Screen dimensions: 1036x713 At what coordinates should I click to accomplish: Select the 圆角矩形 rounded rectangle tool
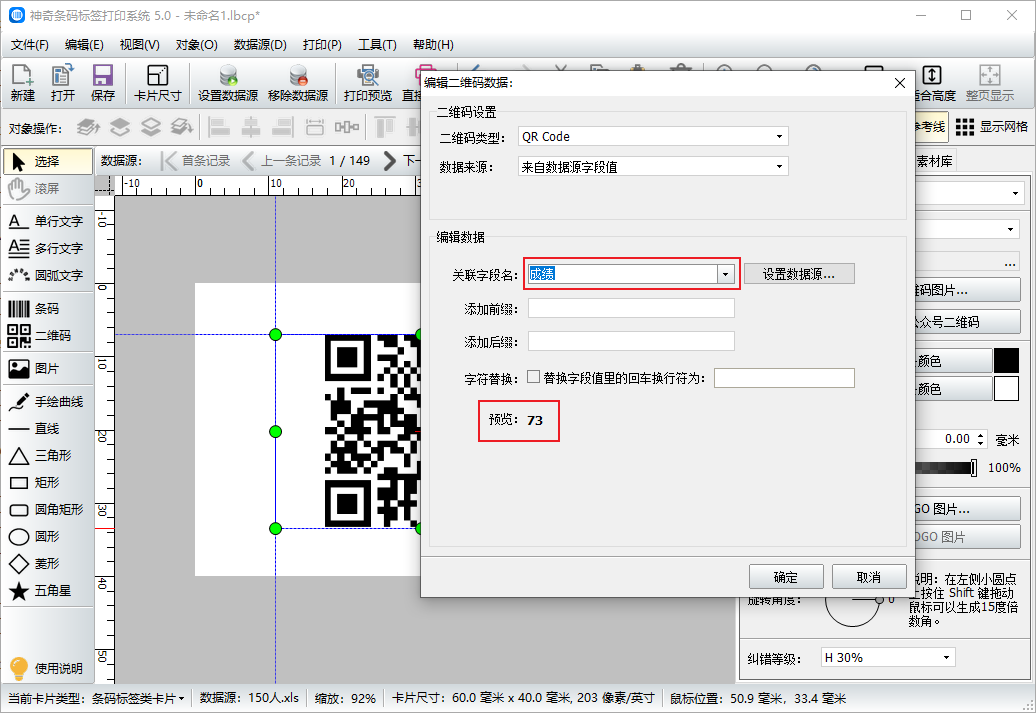48,509
